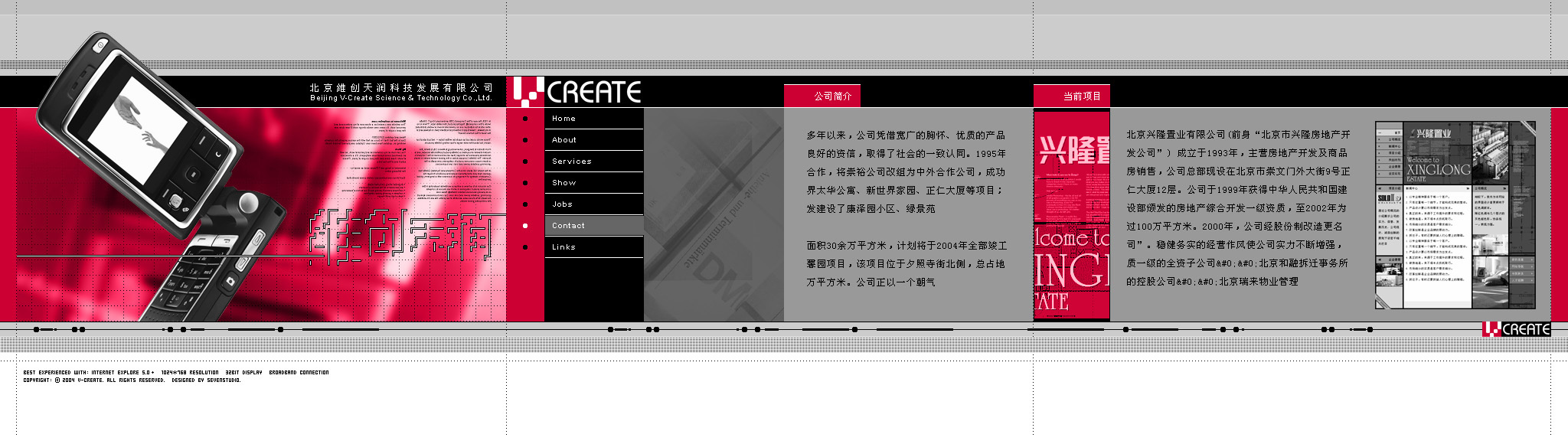
Task: Click the bullet dot beside Home
Action: 525,119
